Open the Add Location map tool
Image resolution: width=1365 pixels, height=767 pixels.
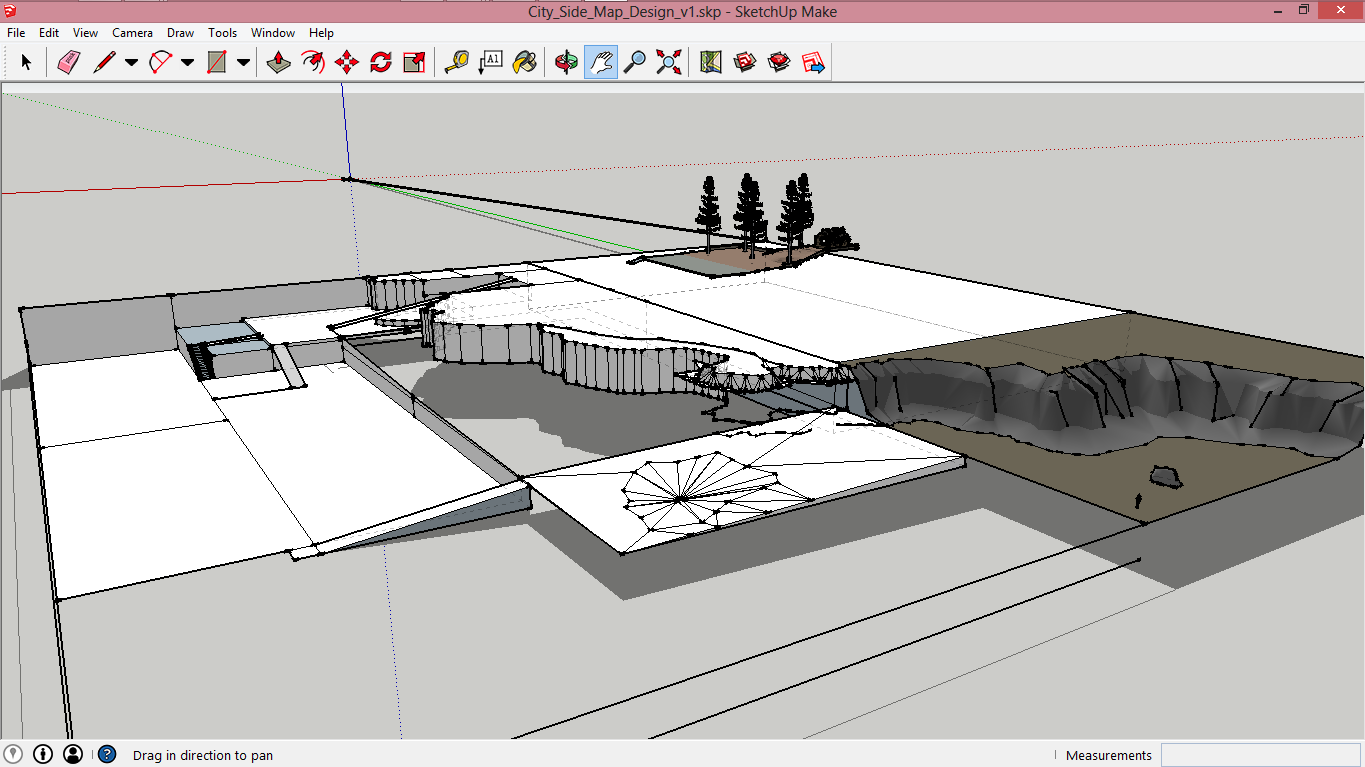pos(711,63)
